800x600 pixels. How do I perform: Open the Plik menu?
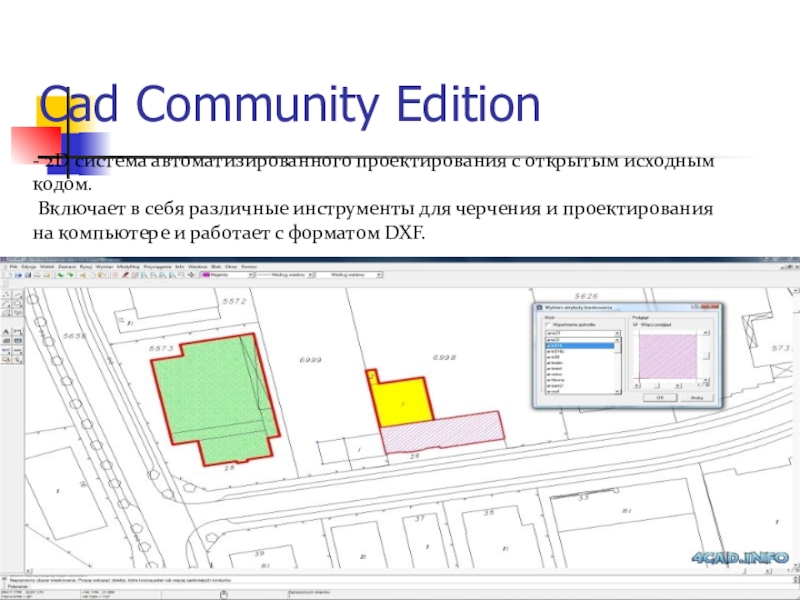coord(11,266)
